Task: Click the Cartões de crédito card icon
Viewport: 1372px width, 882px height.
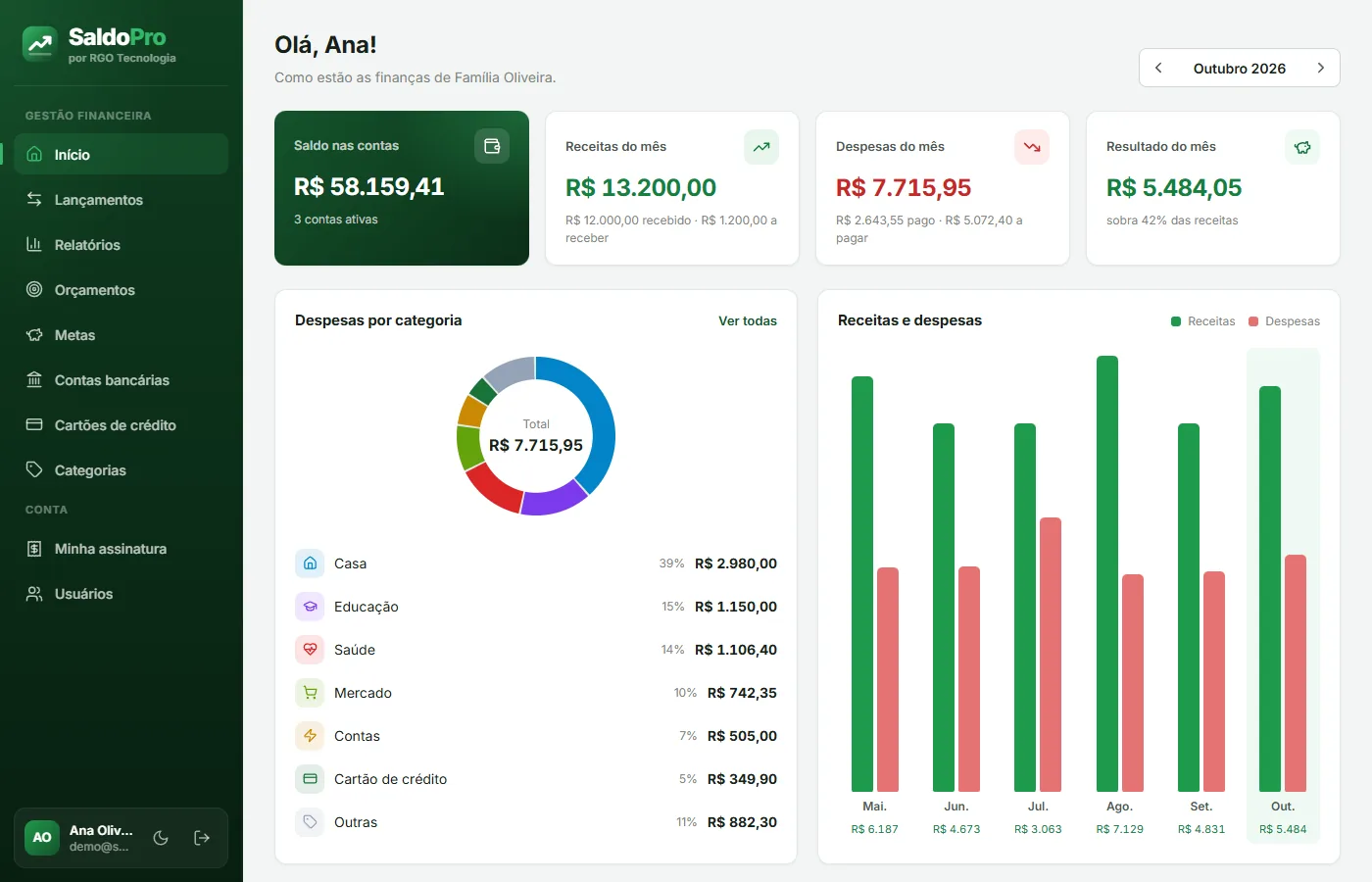Action: tap(34, 424)
